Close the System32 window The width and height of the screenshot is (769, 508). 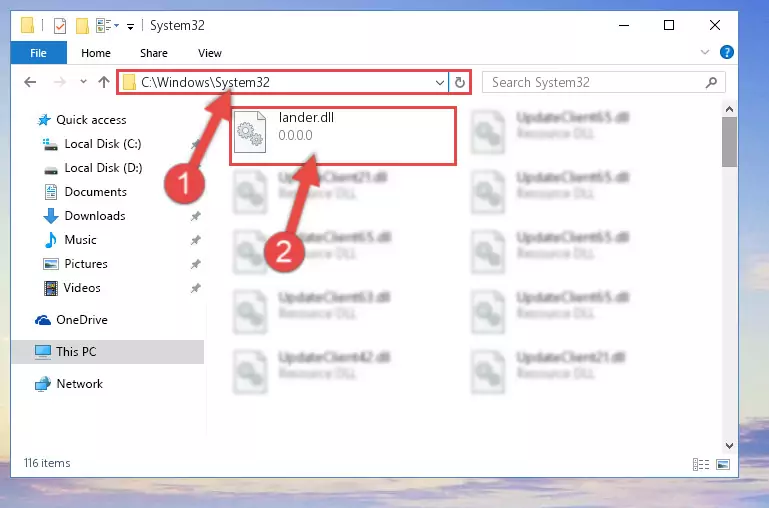pyautogui.click(x=715, y=25)
